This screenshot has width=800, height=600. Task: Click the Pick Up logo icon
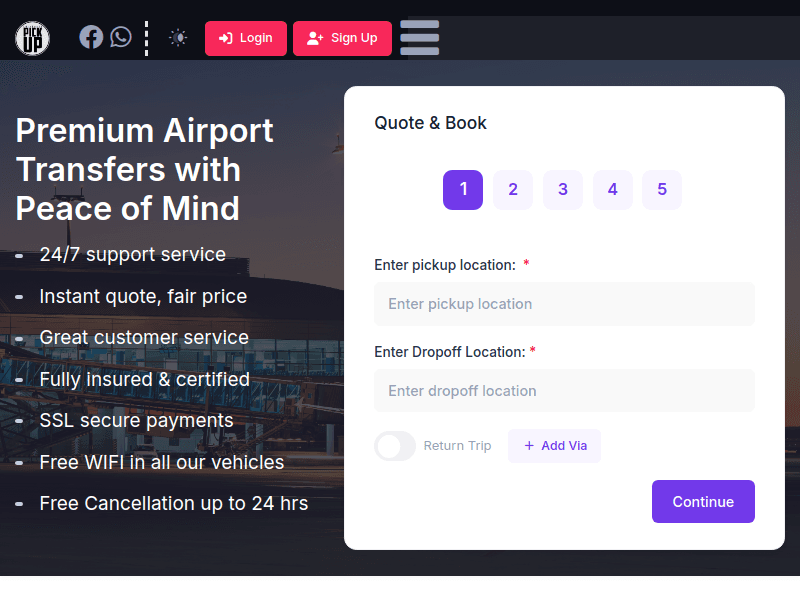click(x=32, y=38)
